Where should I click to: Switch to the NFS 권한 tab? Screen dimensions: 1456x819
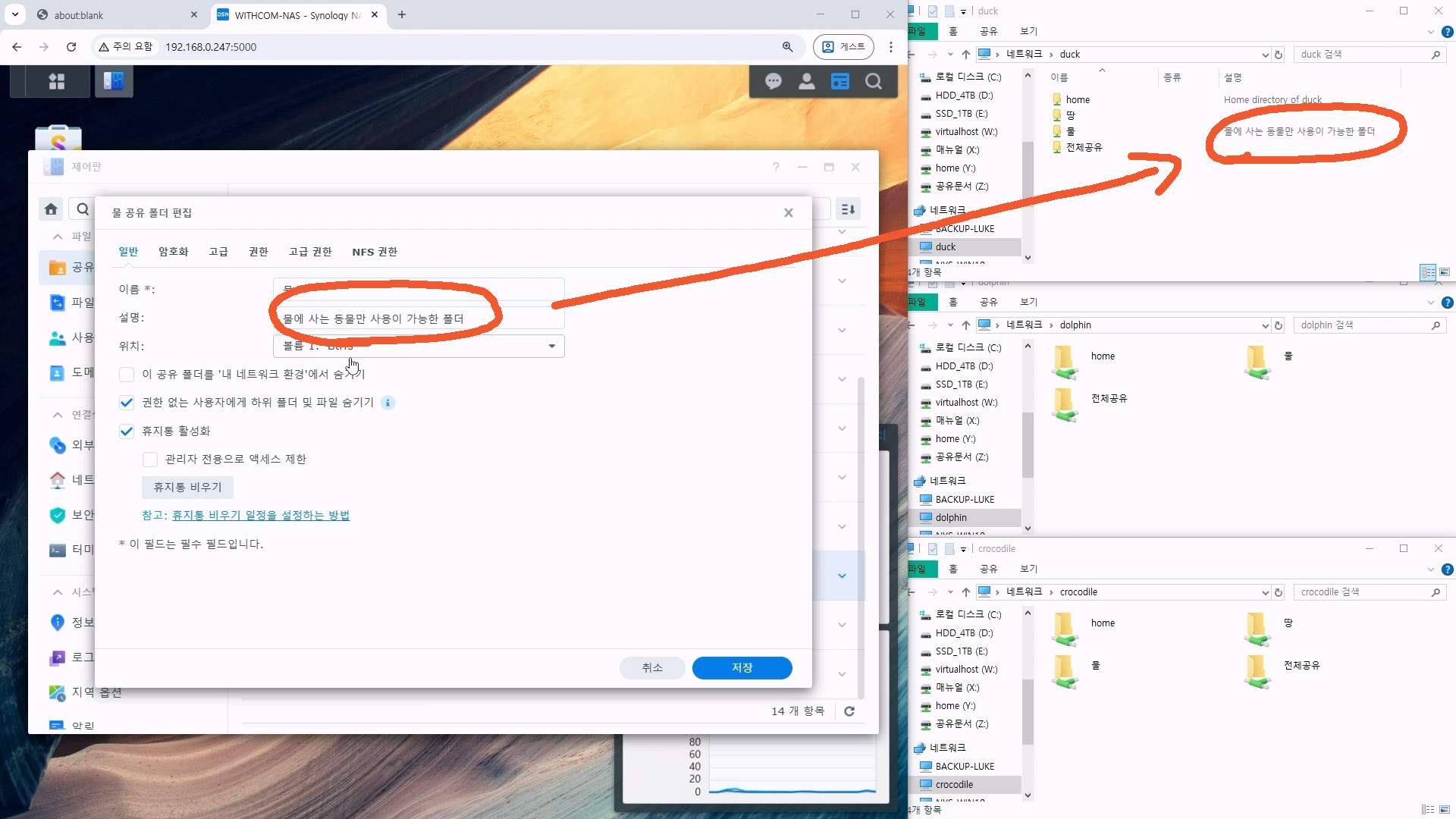(x=374, y=252)
